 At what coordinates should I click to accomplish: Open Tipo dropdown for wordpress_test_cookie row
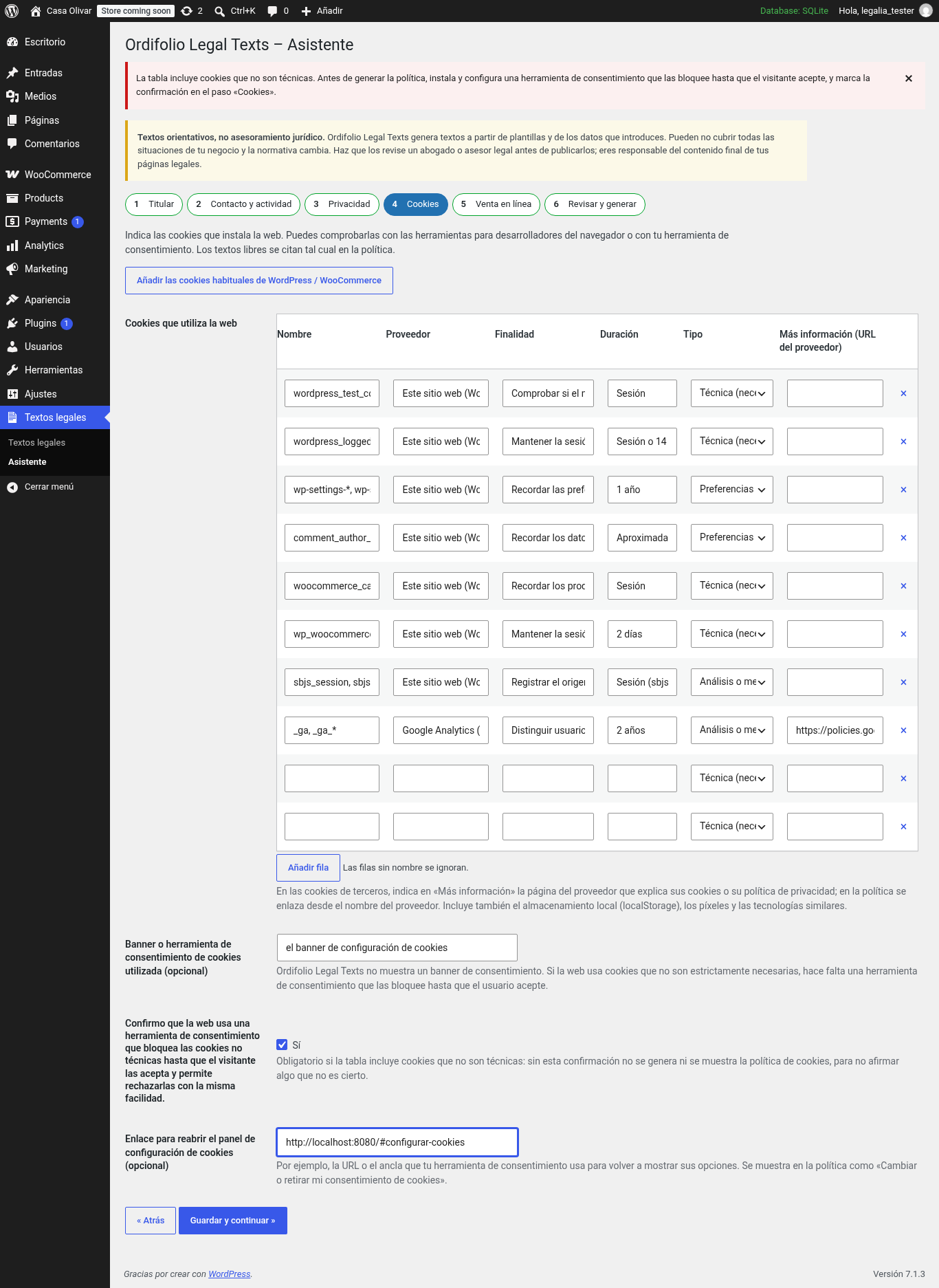coord(732,393)
